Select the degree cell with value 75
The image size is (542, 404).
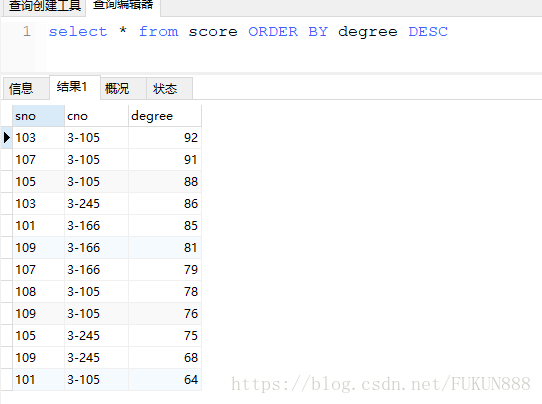click(x=165, y=336)
